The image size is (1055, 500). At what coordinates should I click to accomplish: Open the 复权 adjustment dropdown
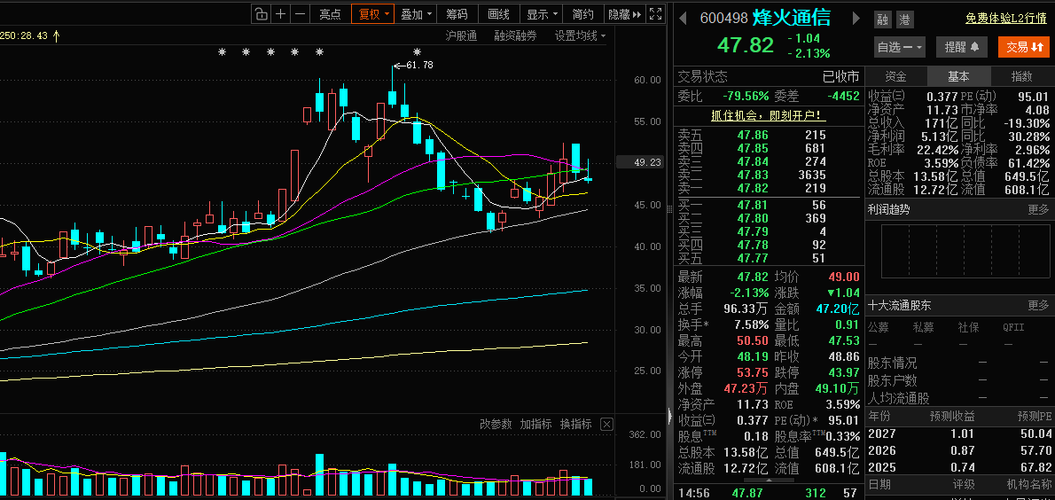374,13
